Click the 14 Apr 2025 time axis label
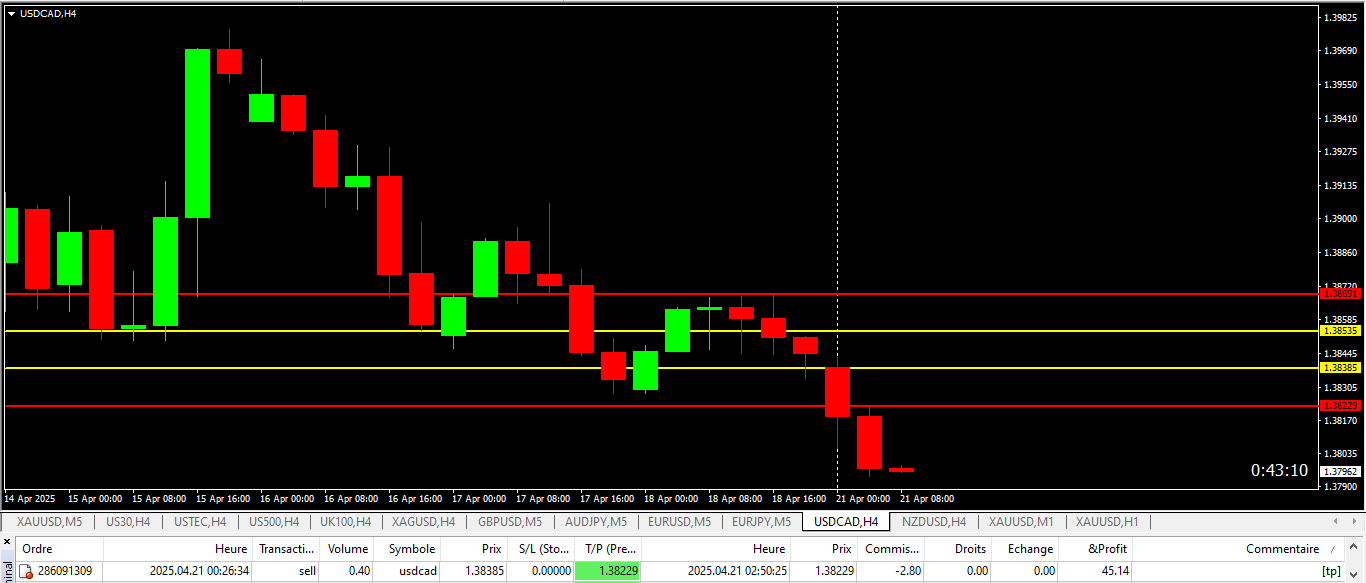The height and width of the screenshot is (583, 1366). click(30, 498)
